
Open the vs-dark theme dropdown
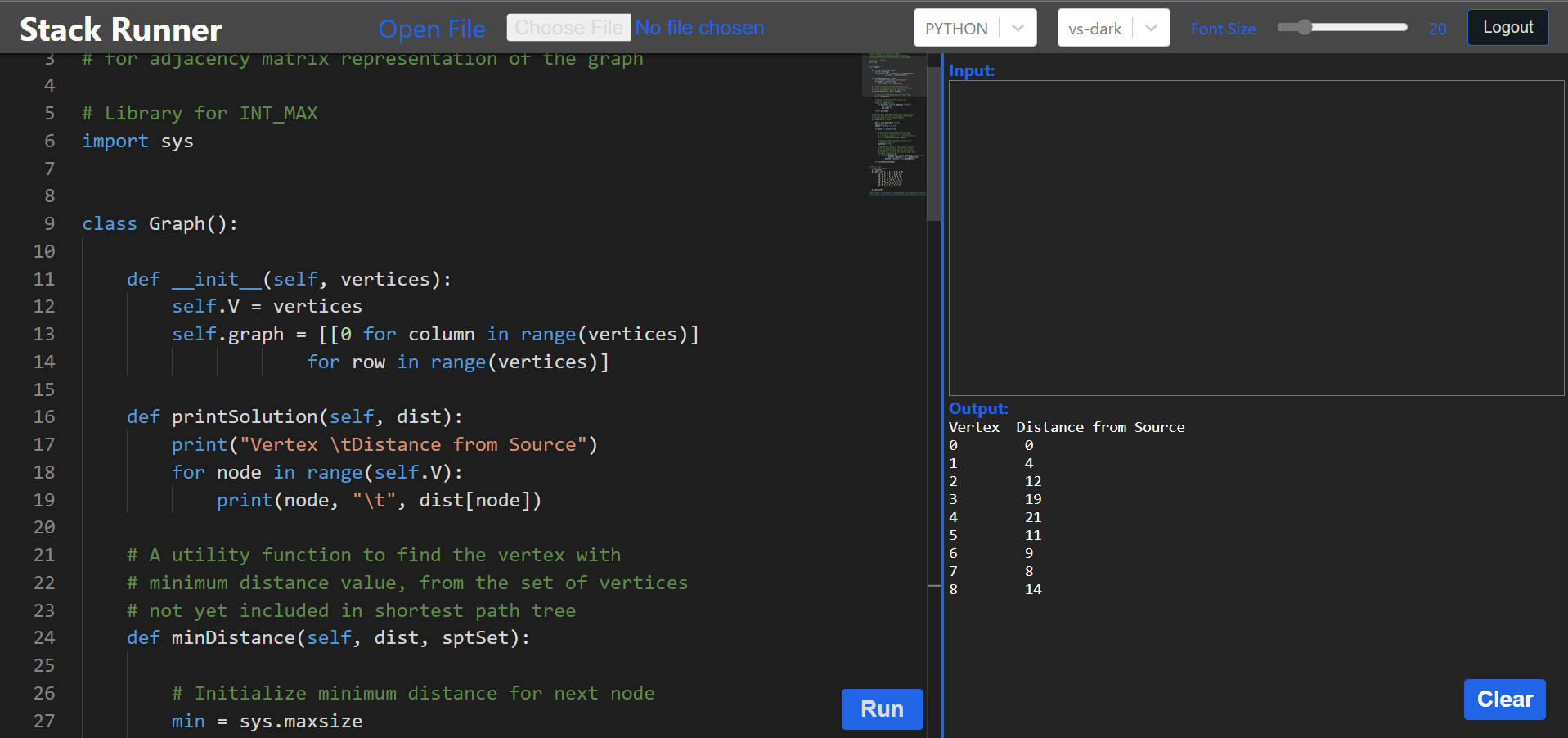(x=1113, y=28)
